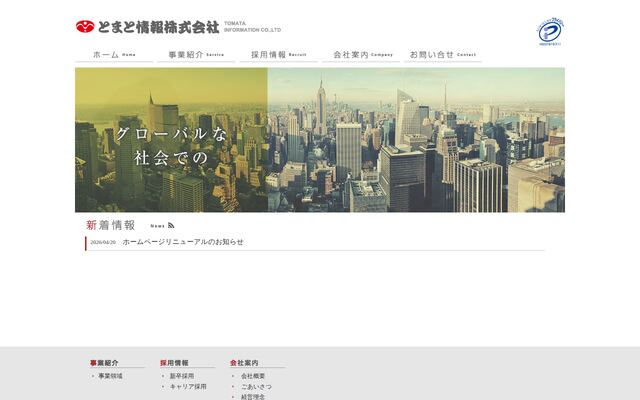Viewport: 640px width, 400px height.
Task: Open footer 事業紹介 heading link
Action: (x=104, y=363)
